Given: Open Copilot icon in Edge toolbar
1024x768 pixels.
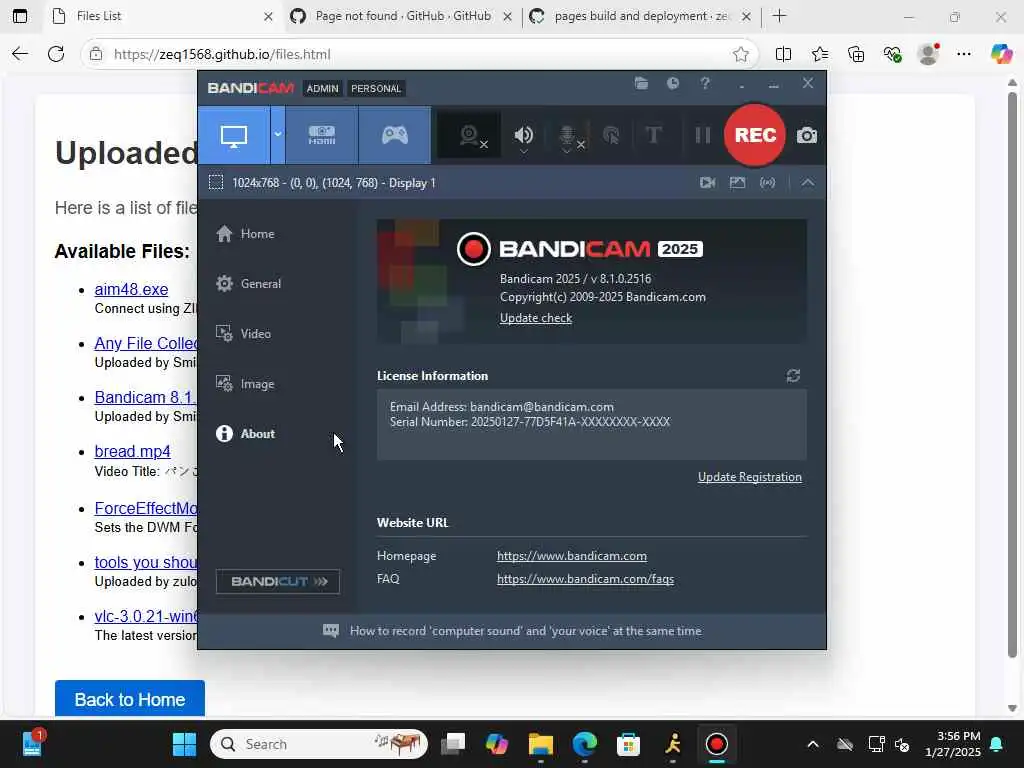Looking at the screenshot, I should click(1001, 54).
